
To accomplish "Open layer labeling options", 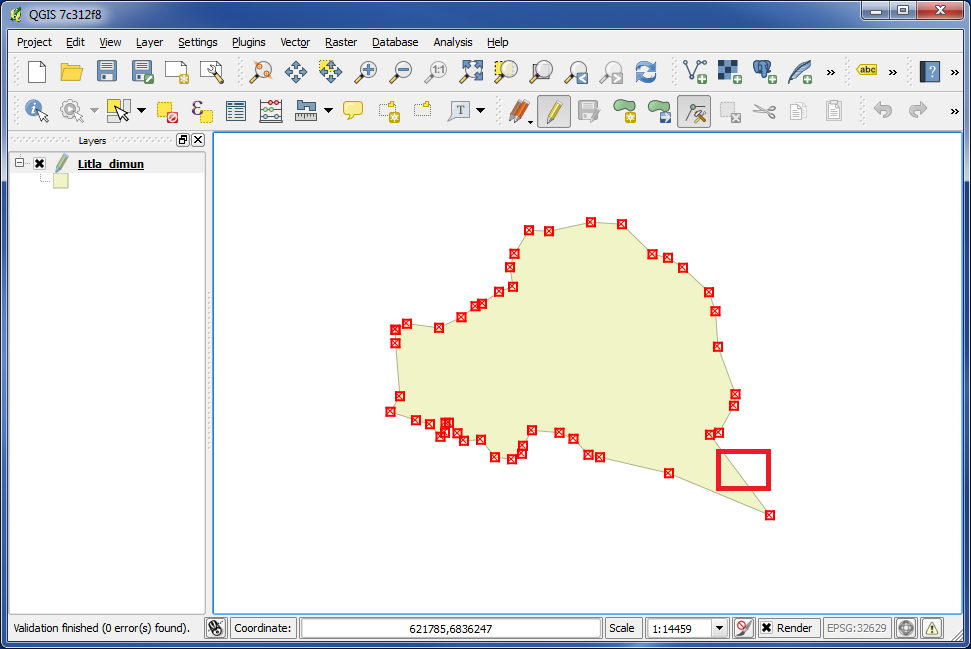I will click(x=867, y=70).
